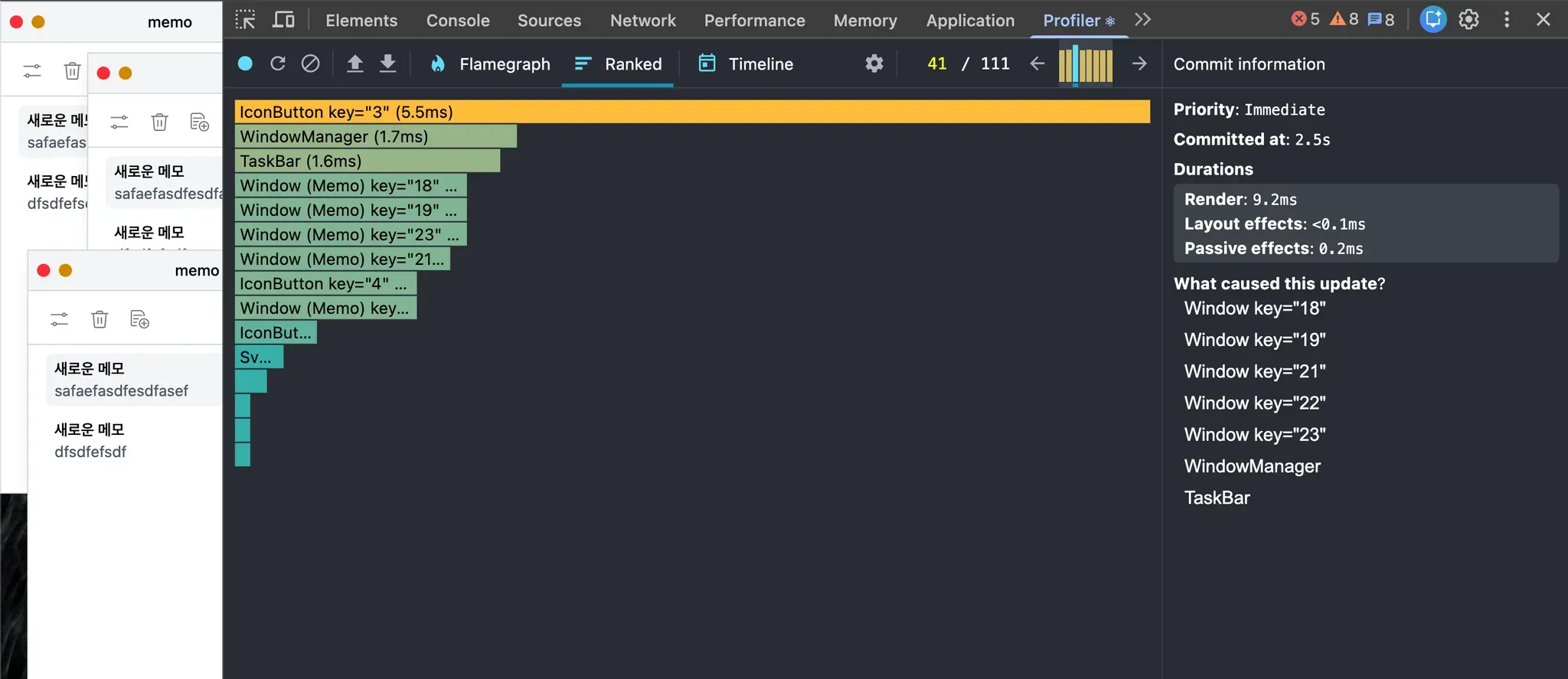Go to next commit arrow
The image size is (1568, 679).
pos(1139,64)
